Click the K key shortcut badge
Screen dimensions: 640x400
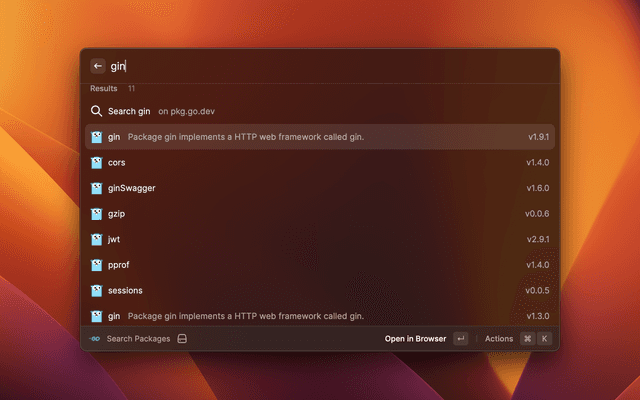tap(545, 339)
